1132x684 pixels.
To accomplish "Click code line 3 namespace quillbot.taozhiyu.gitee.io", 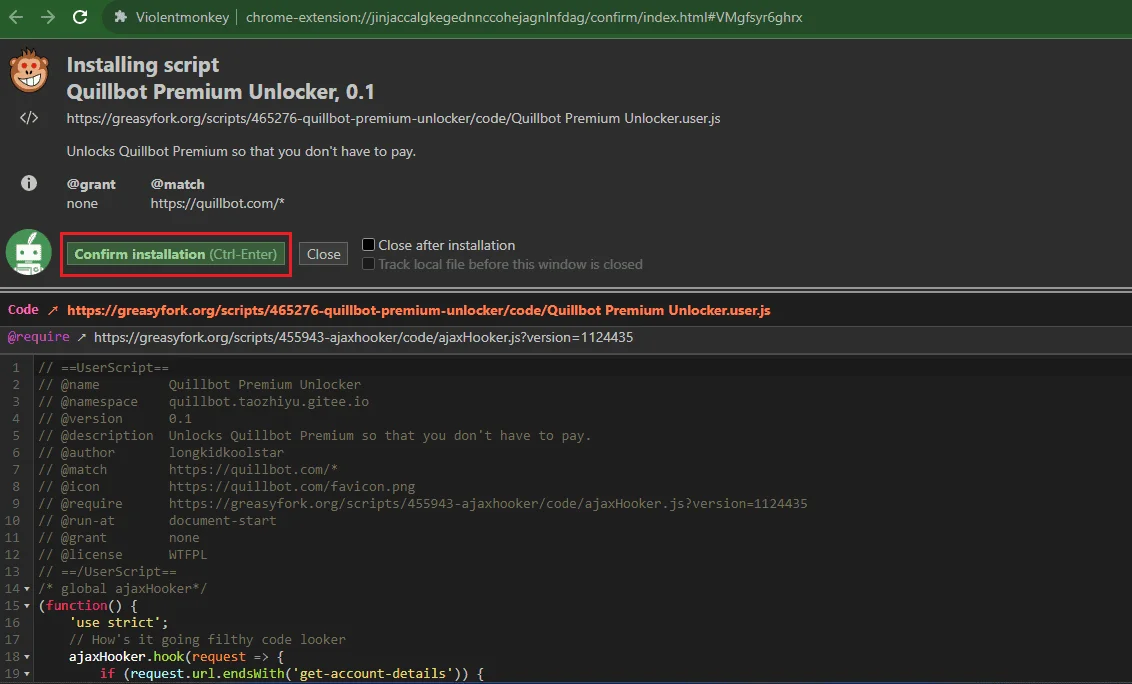I will click(269, 402).
